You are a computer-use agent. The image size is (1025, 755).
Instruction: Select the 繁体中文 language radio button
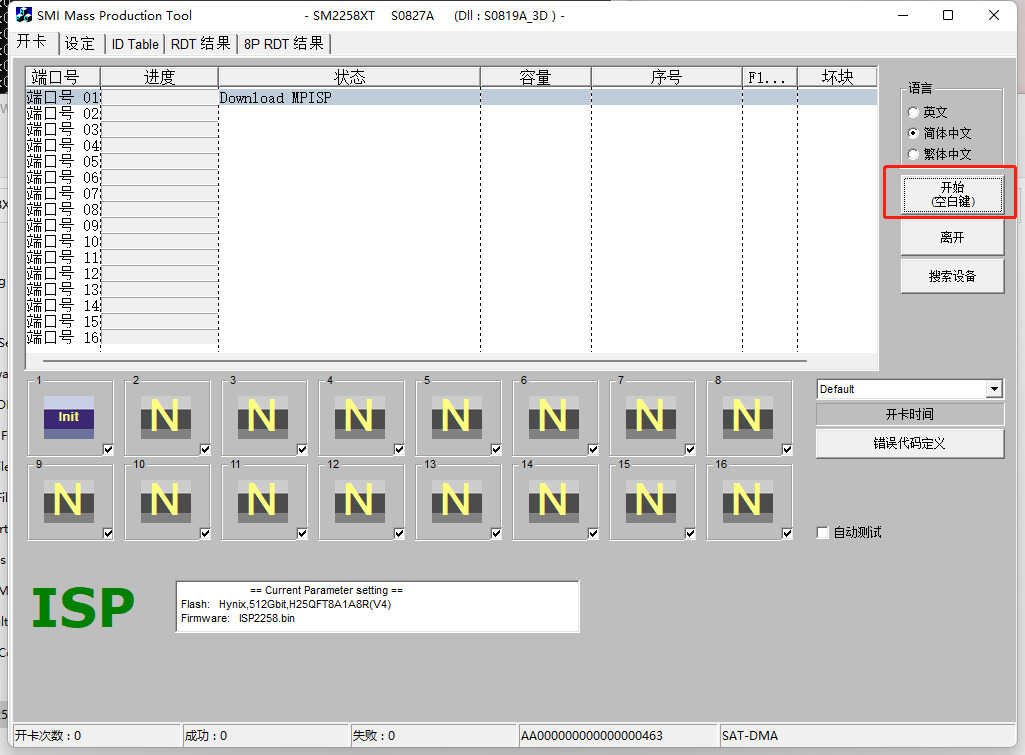tap(913, 154)
